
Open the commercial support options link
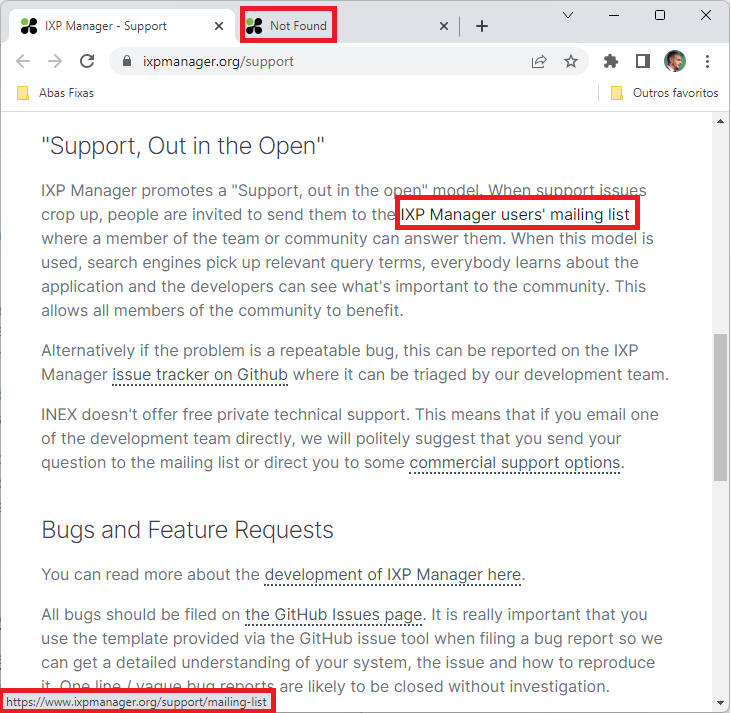pos(515,463)
